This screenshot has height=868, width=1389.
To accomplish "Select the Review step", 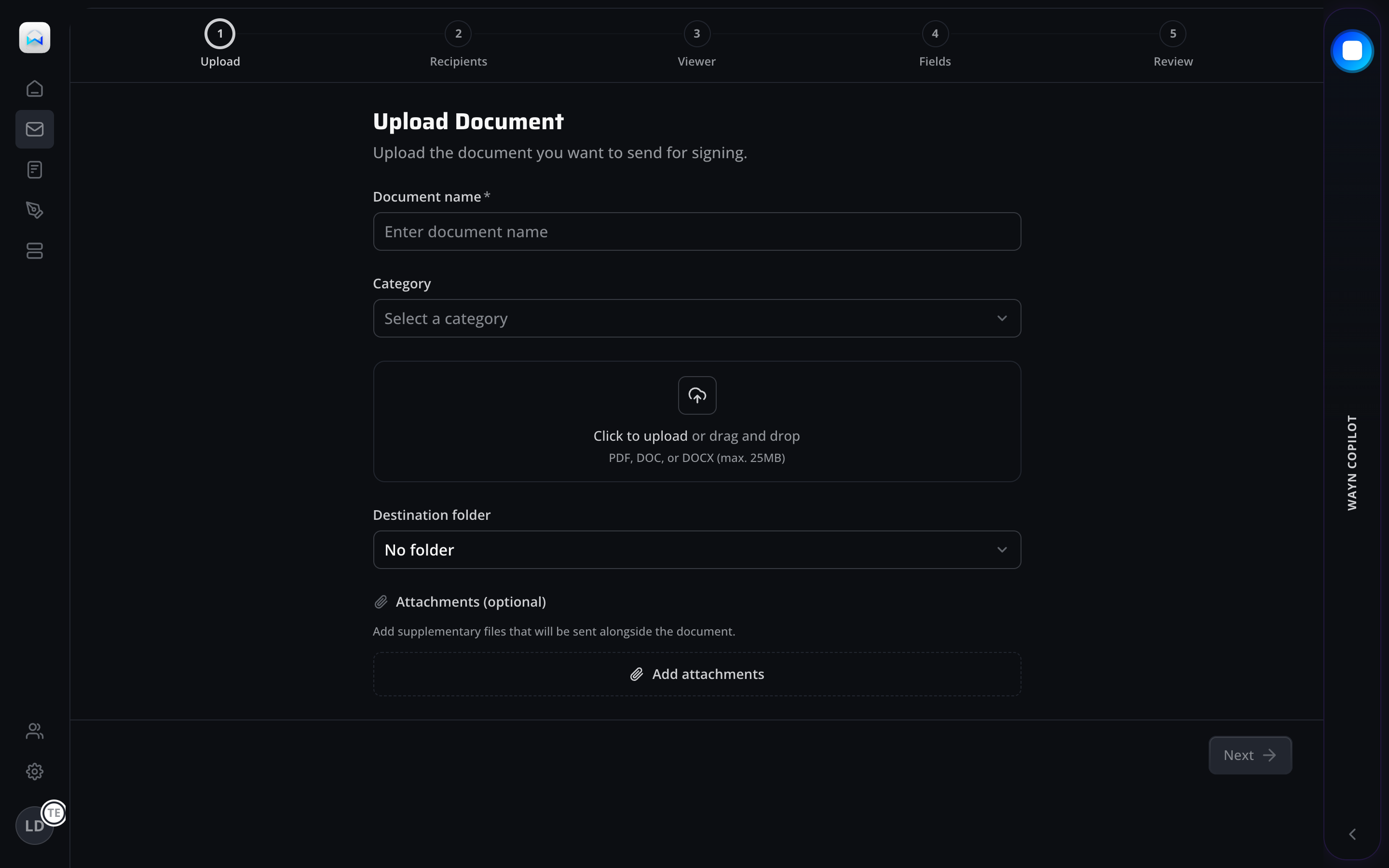I will tap(1172, 34).
